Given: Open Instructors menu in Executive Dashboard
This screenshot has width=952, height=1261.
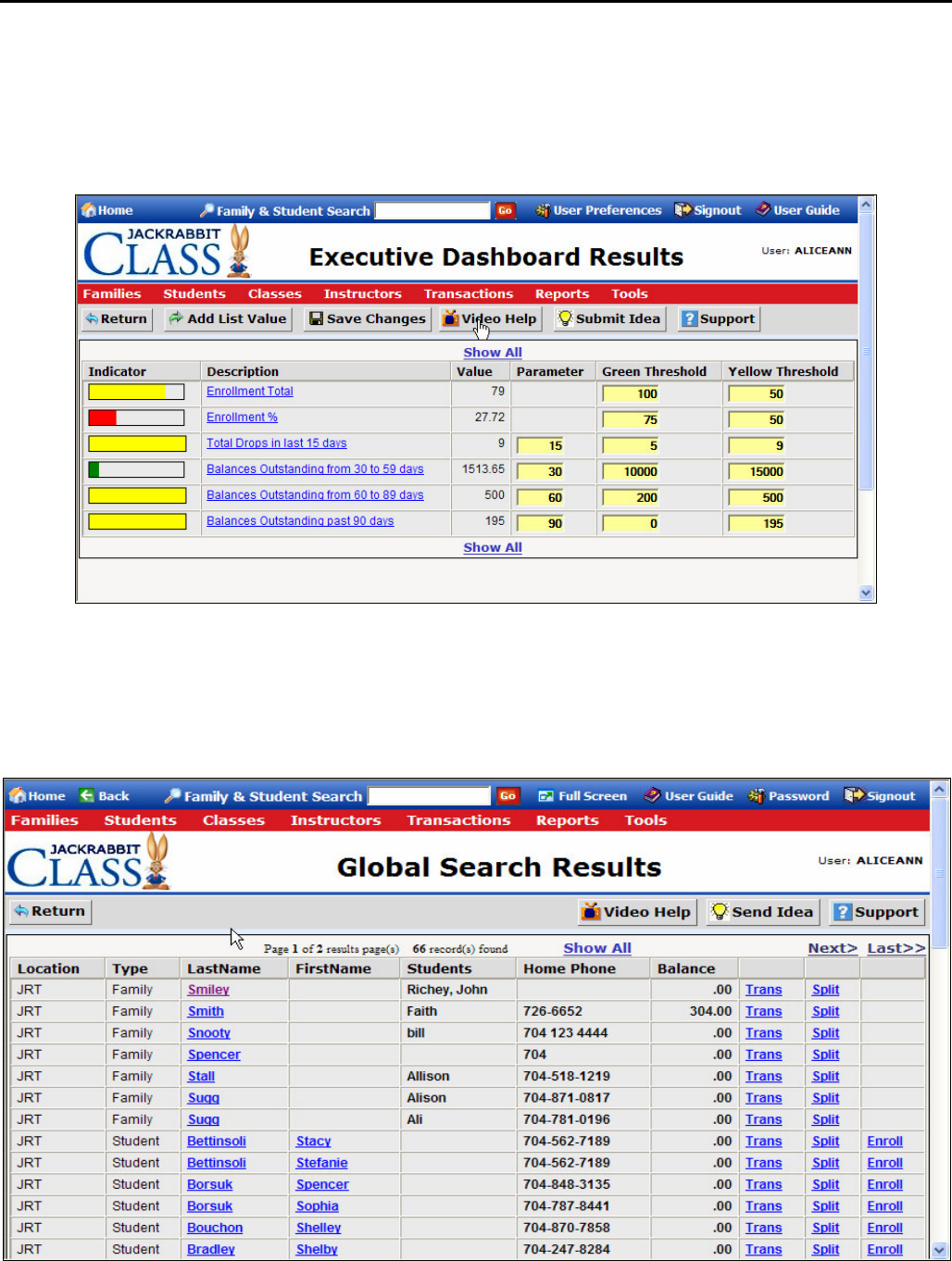Looking at the screenshot, I should point(363,293).
